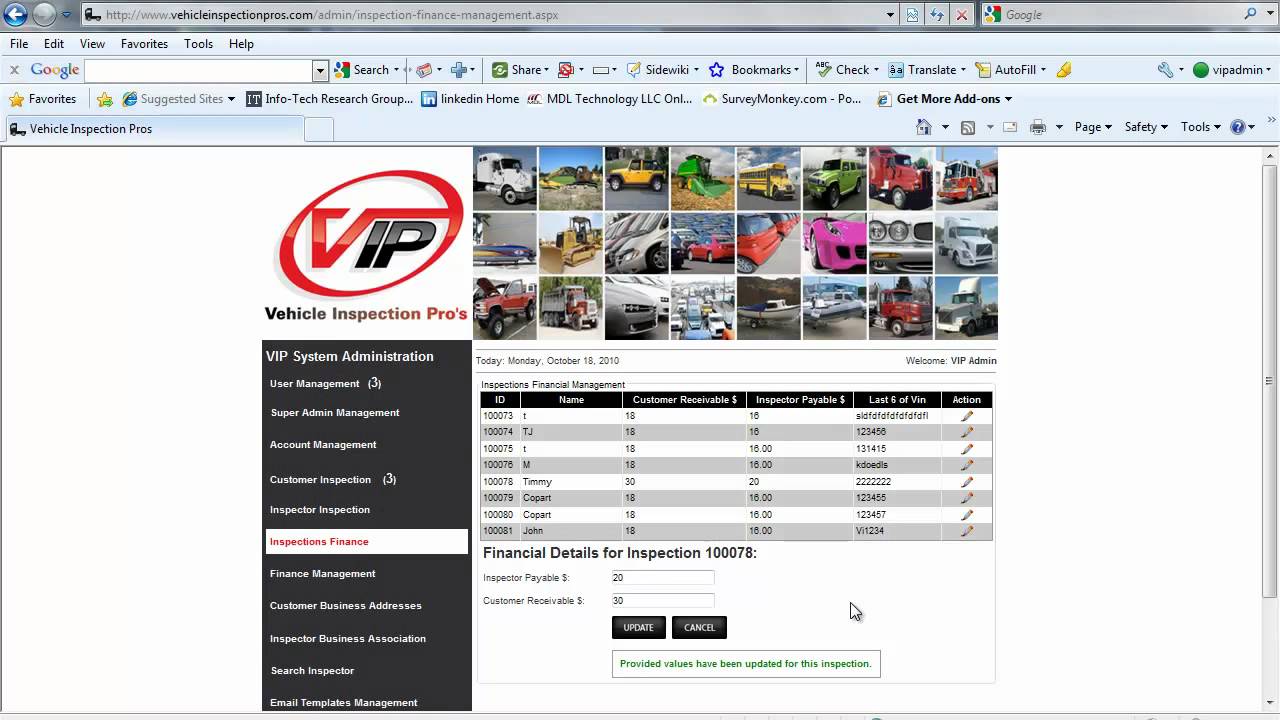Click the Check spelling toolbar button
Viewport: 1280px width, 720px height.
click(x=846, y=70)
